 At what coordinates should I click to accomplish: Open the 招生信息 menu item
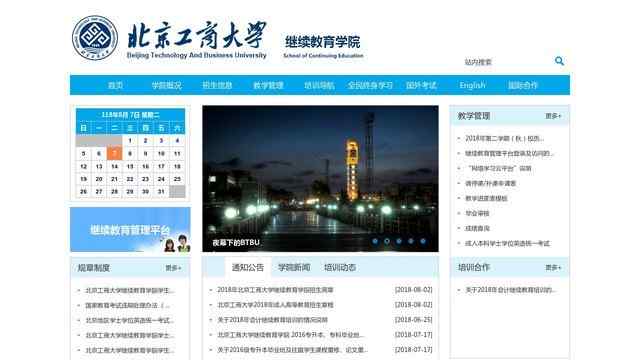tap(217, 85)
